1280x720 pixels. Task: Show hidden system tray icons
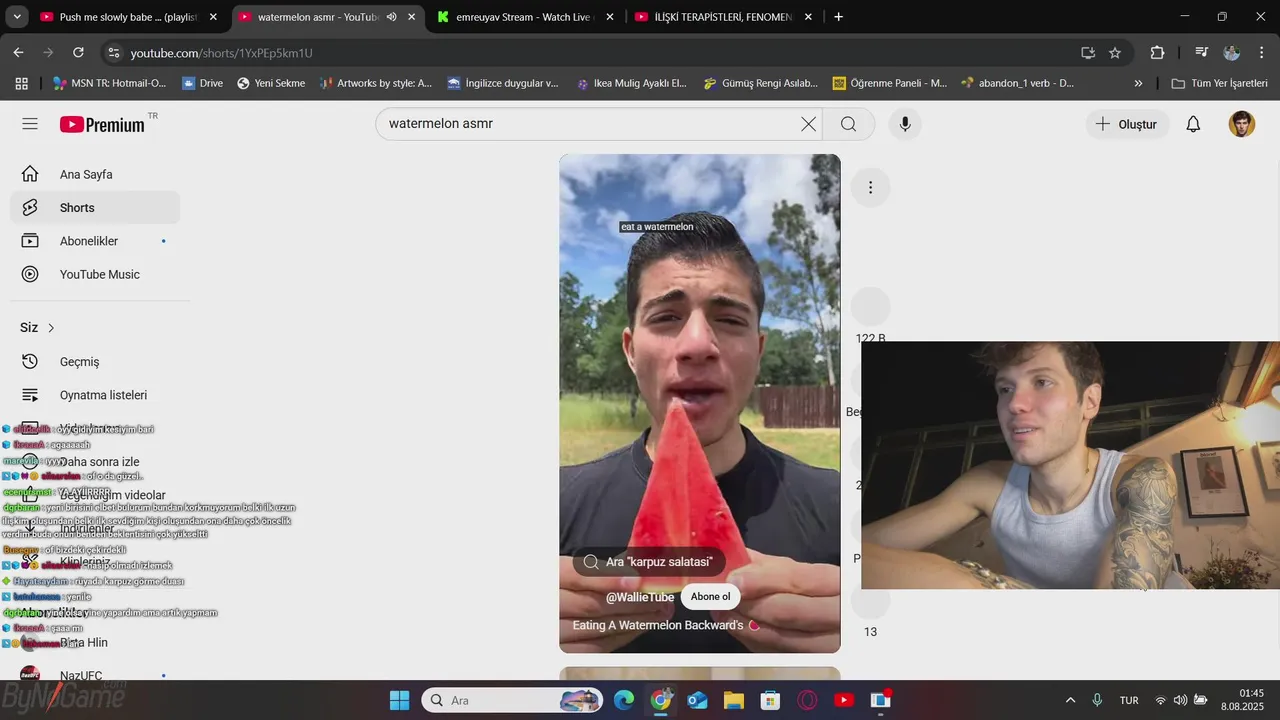(1070, 700)
